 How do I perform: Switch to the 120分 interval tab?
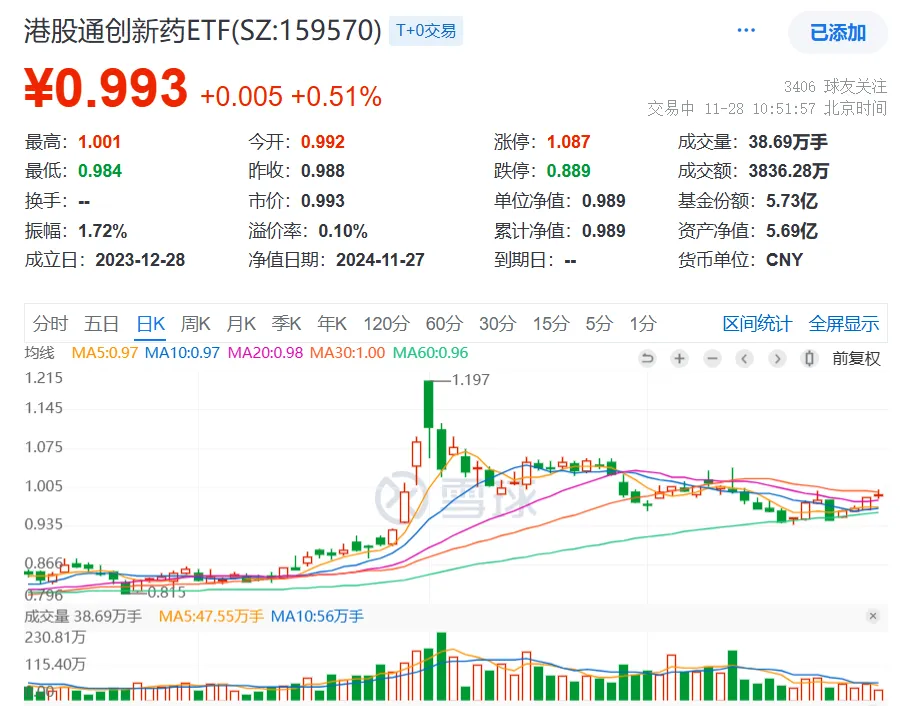pyautogui.click(x=386, y=323)
